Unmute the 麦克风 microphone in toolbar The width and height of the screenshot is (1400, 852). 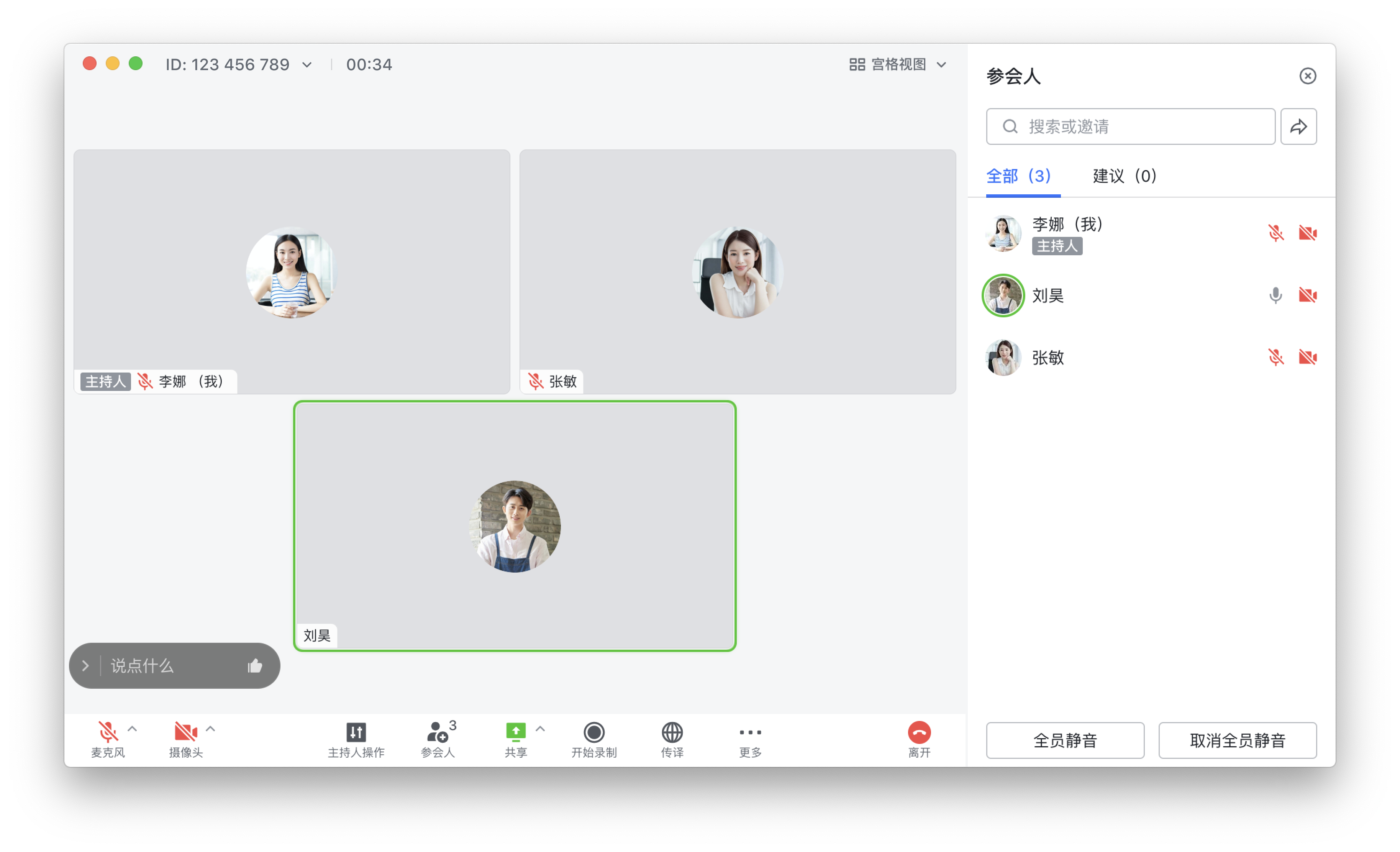107,732
